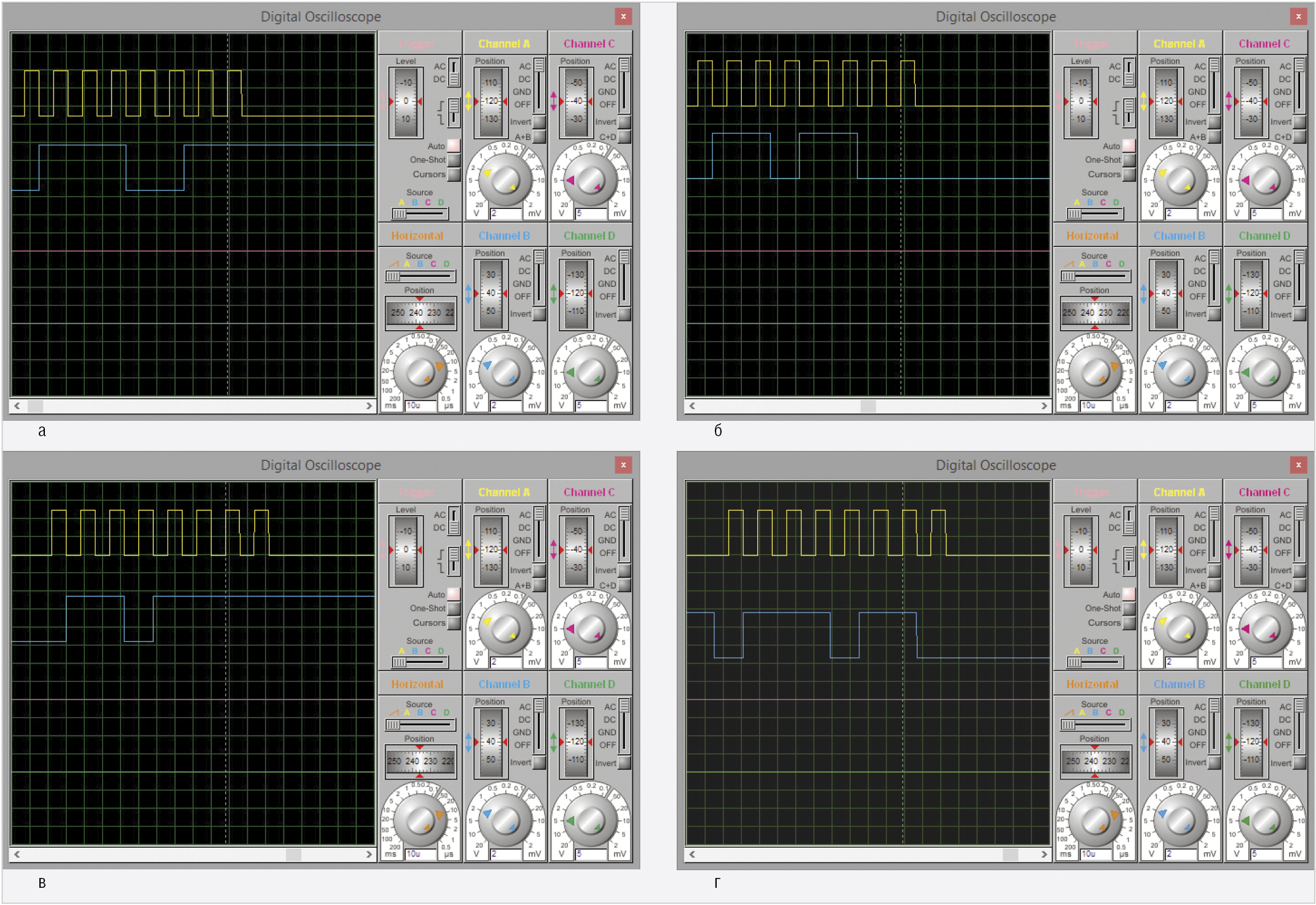Click Channel C volts knob in oscilloscope б
Image resolution: width=1316 pixels, height=905 pixels.
point(1265,180)
